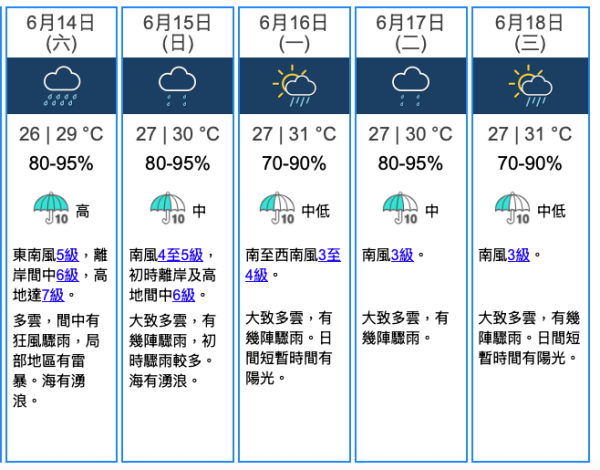Click June 15 umbrella icon rated 中
The image size is (600, 470).
[x=168, y=208]
